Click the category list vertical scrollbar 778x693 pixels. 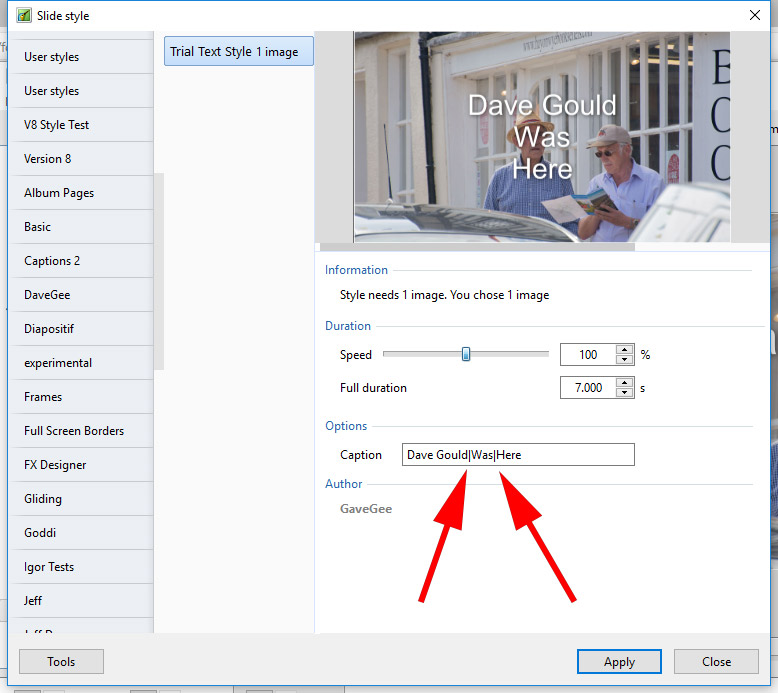point(158,270)
